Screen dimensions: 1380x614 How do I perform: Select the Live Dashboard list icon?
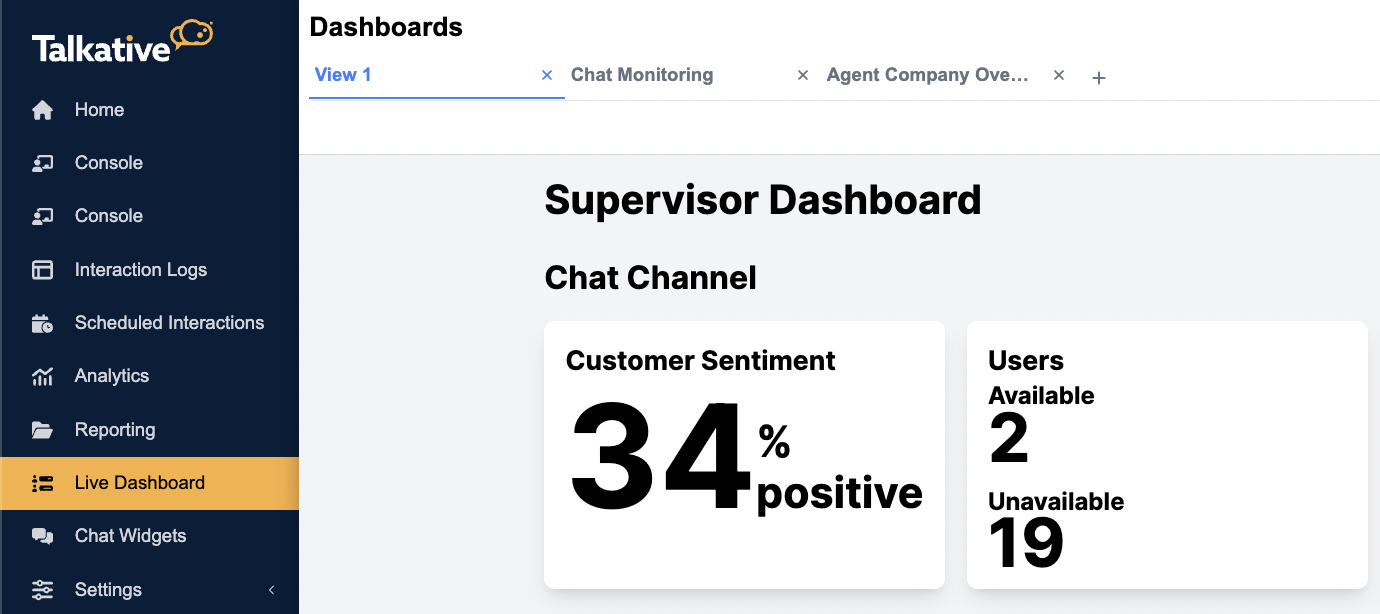point(42,483)
